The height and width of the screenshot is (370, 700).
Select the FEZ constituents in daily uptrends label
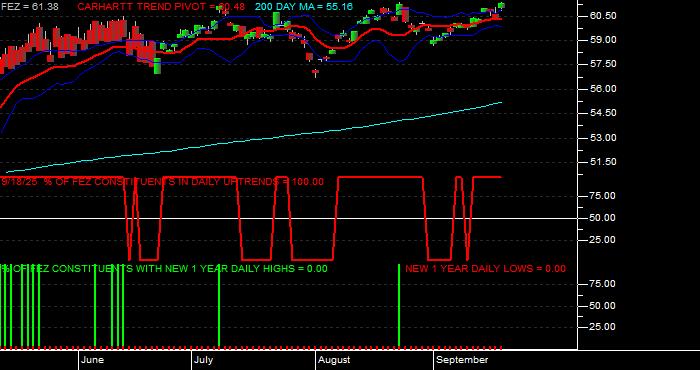[163, 182]
